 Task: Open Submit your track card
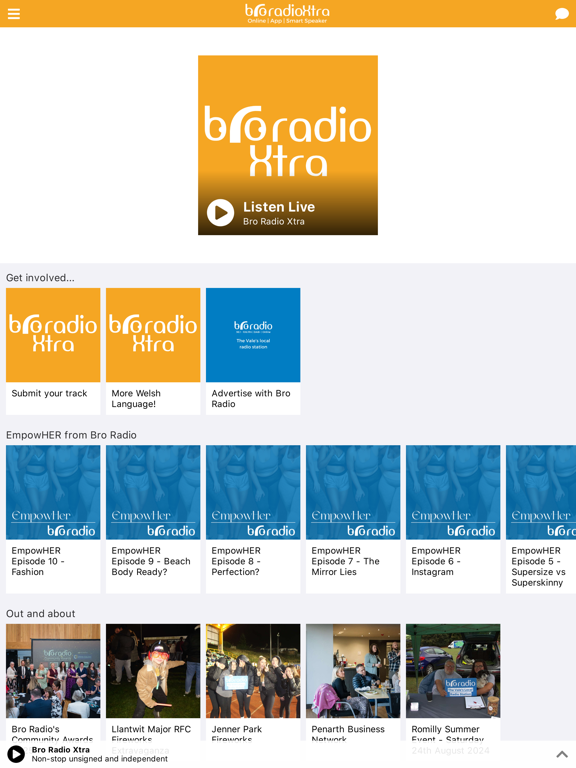coord(53,351)
